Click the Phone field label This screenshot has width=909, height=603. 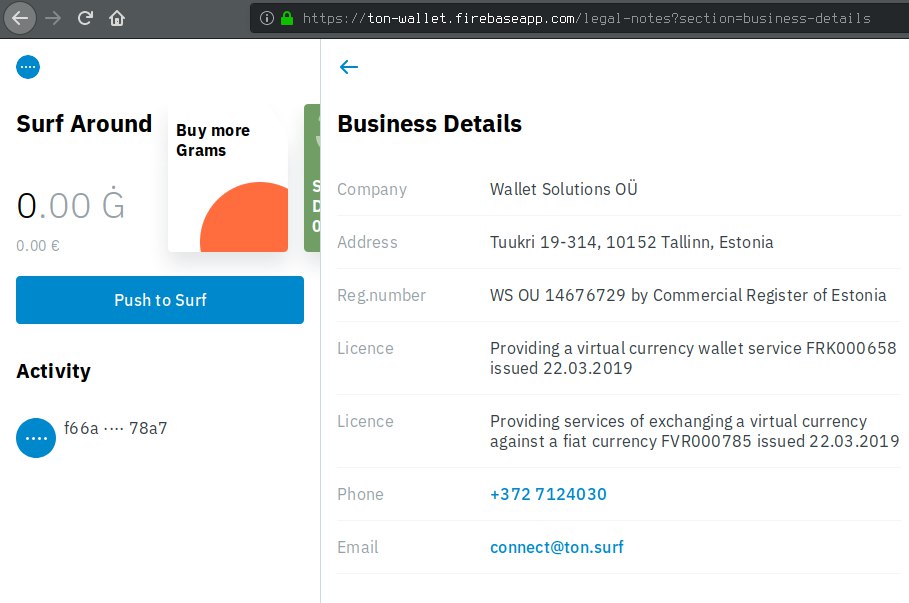(361, 494)
